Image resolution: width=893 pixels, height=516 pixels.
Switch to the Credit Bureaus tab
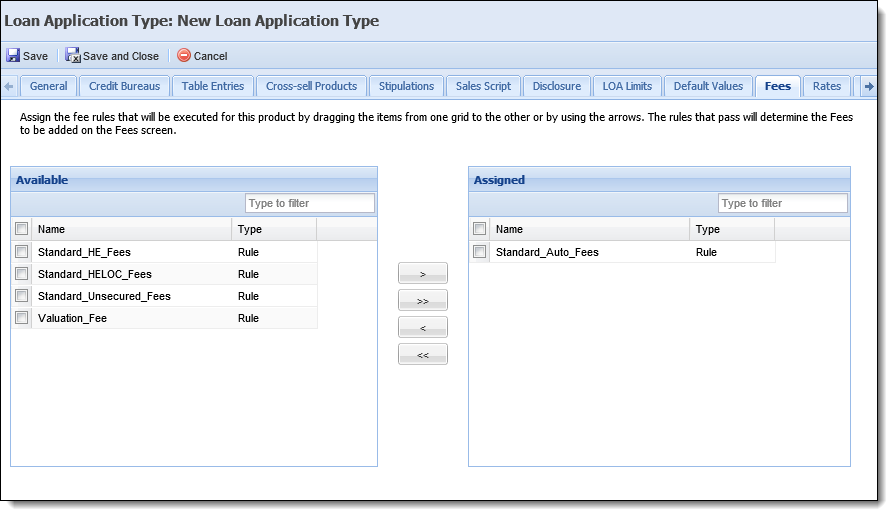coord(125,87)
